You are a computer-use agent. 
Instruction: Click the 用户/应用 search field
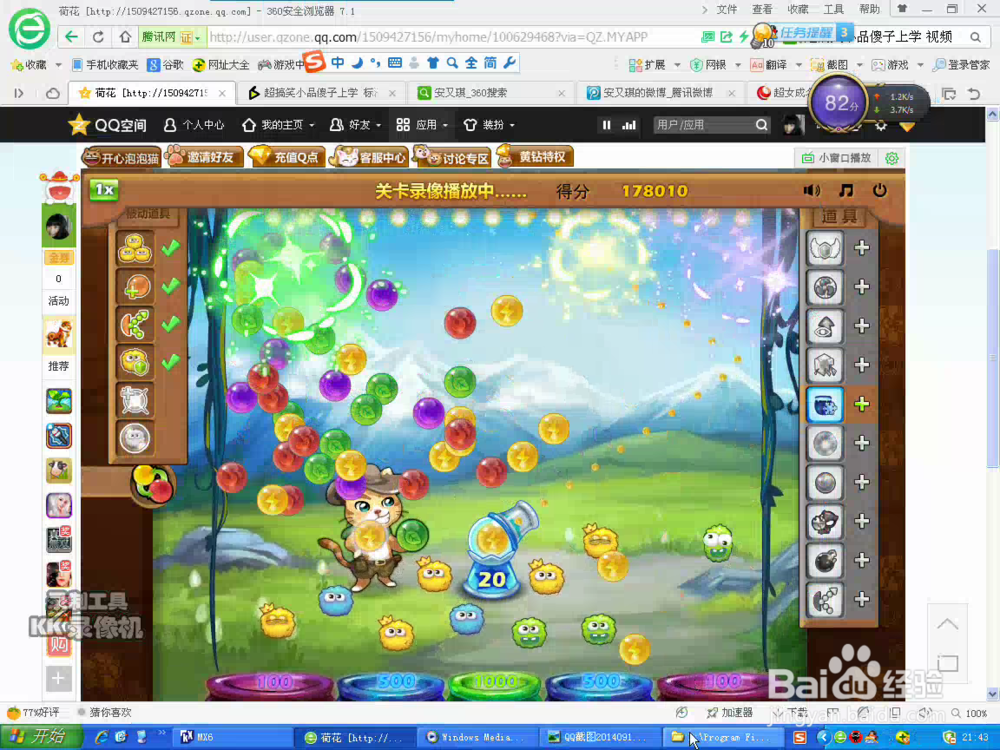[x=705, y=125]
